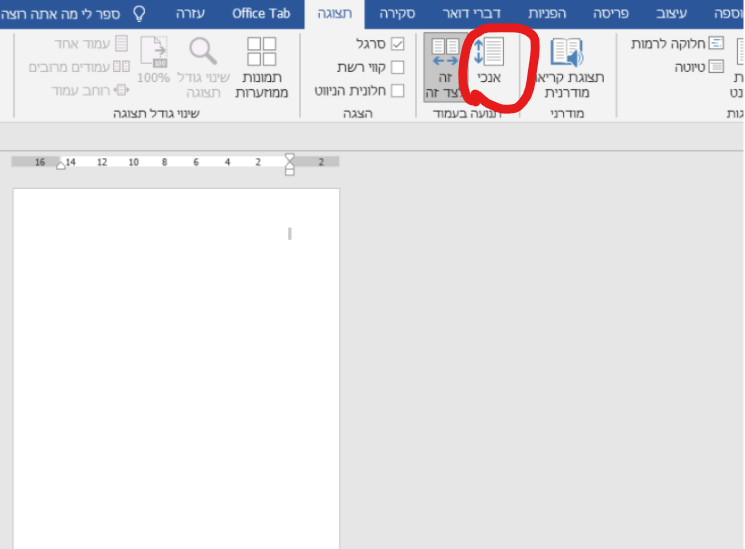The width and height of the screenshot is (745, 549).
Task: Open the Thumbnails (תמונות ממוזערות) view
Action: pyautogui.click(x=262, y=67)
